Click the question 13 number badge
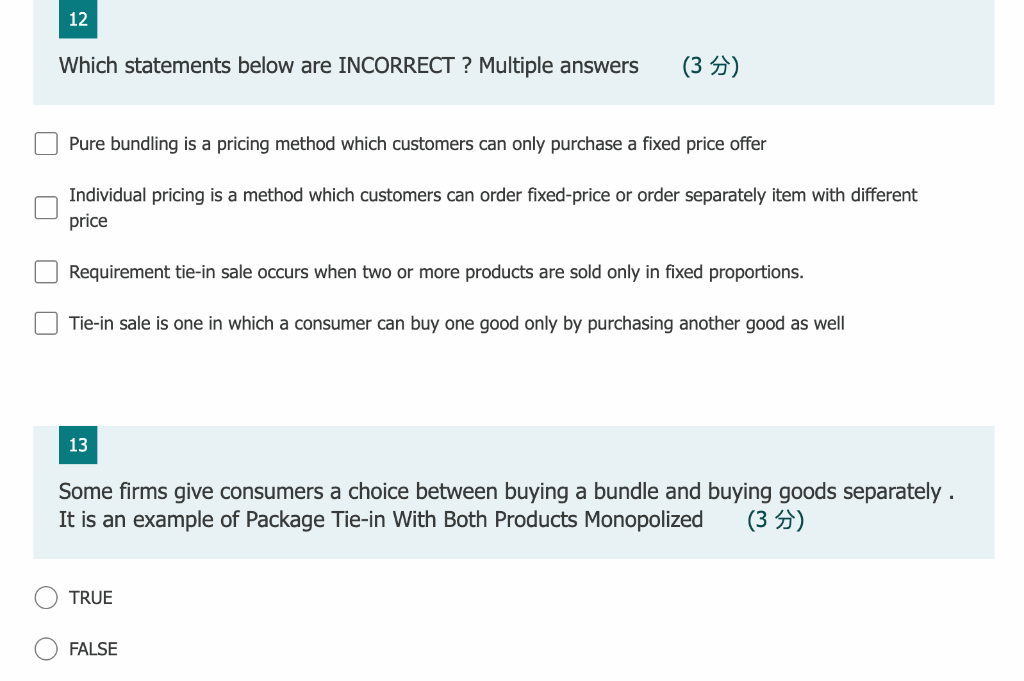 pyautogui.click(x=78, y=445)
